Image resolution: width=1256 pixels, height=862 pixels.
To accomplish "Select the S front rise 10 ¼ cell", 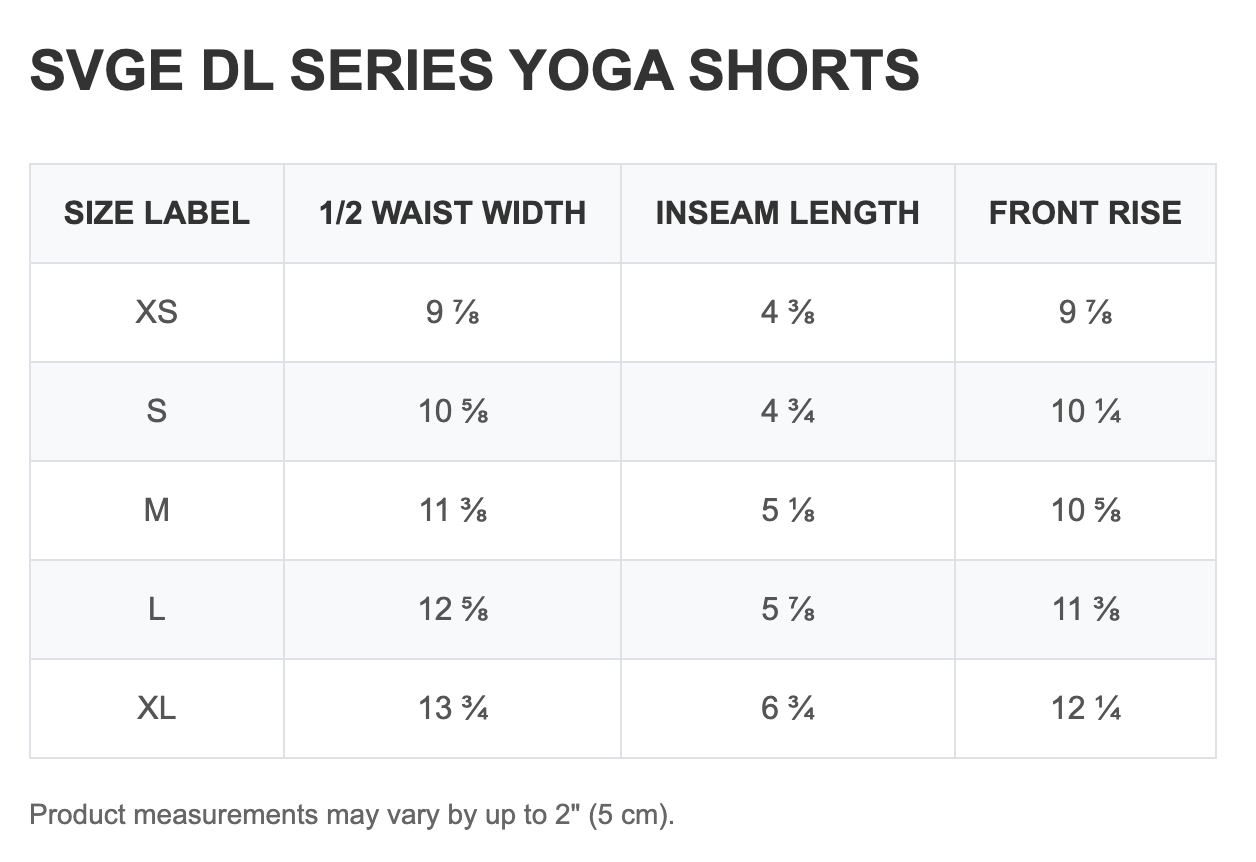I will point(1085,411).
